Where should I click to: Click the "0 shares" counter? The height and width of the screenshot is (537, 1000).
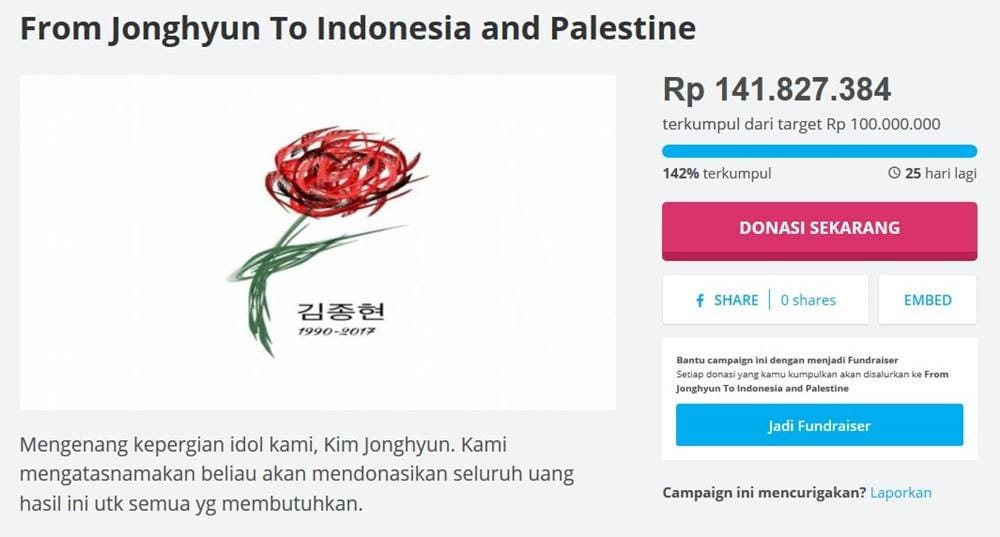pyautogui.click(x=808, y=300)
